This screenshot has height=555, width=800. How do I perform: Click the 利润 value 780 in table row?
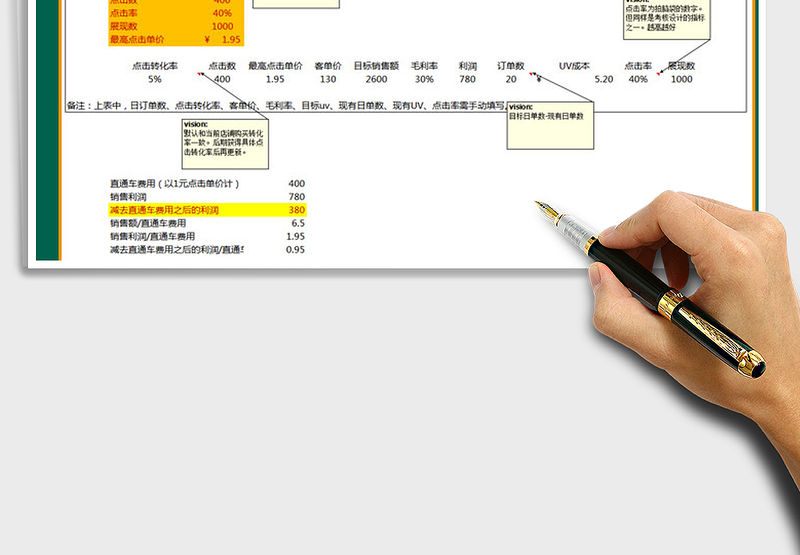tap(467, 79)
